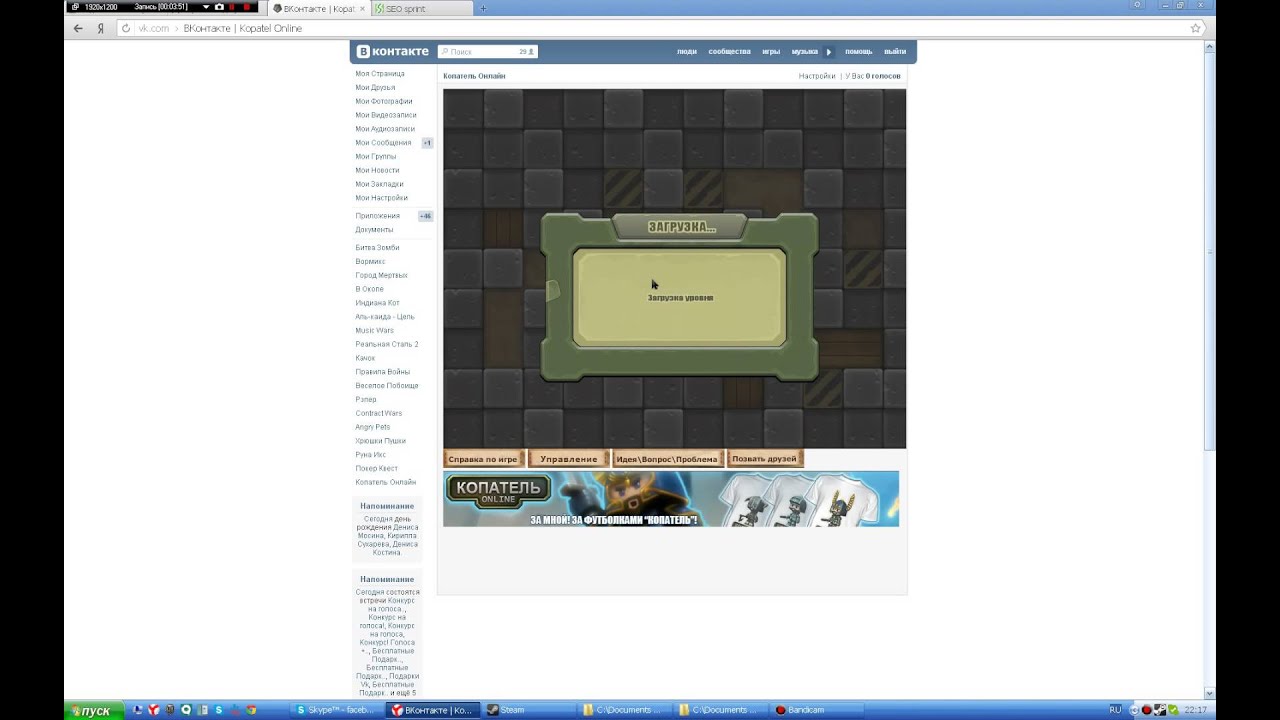Launch Contract Wars app from sidebar

point(379,413)
